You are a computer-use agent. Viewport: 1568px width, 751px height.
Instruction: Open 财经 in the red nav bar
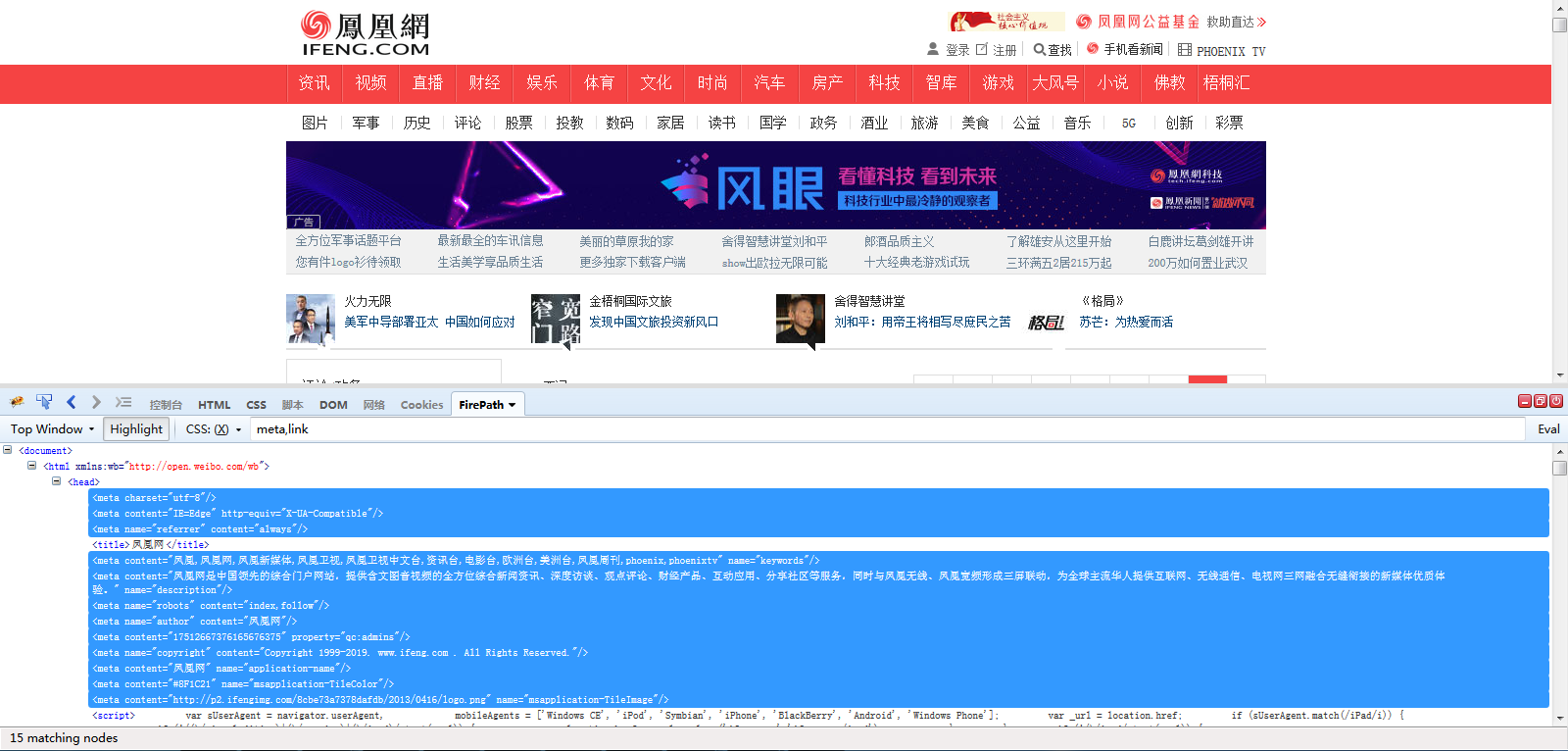(484, 83)
